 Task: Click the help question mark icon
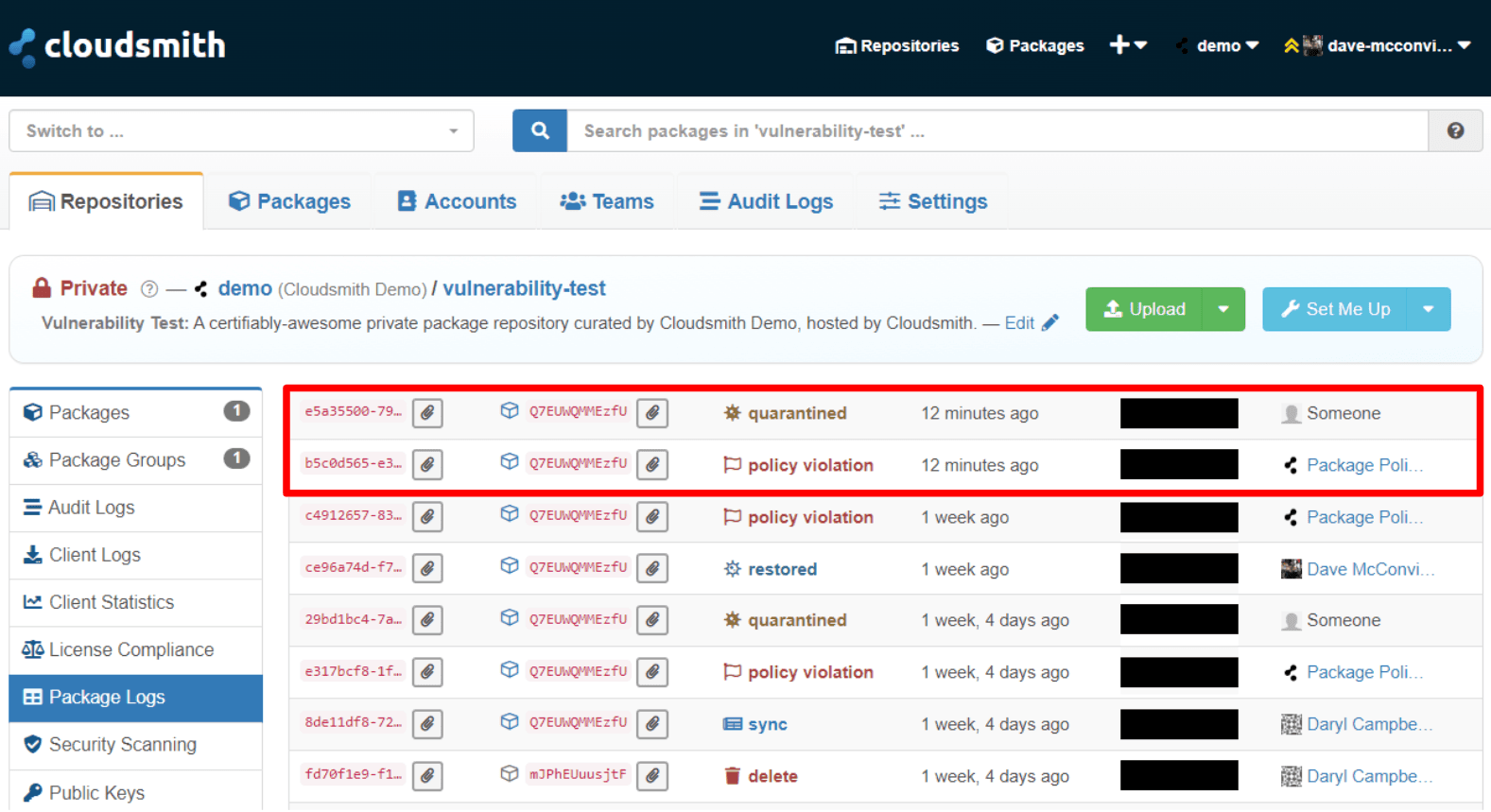[x=1455, y=131]
